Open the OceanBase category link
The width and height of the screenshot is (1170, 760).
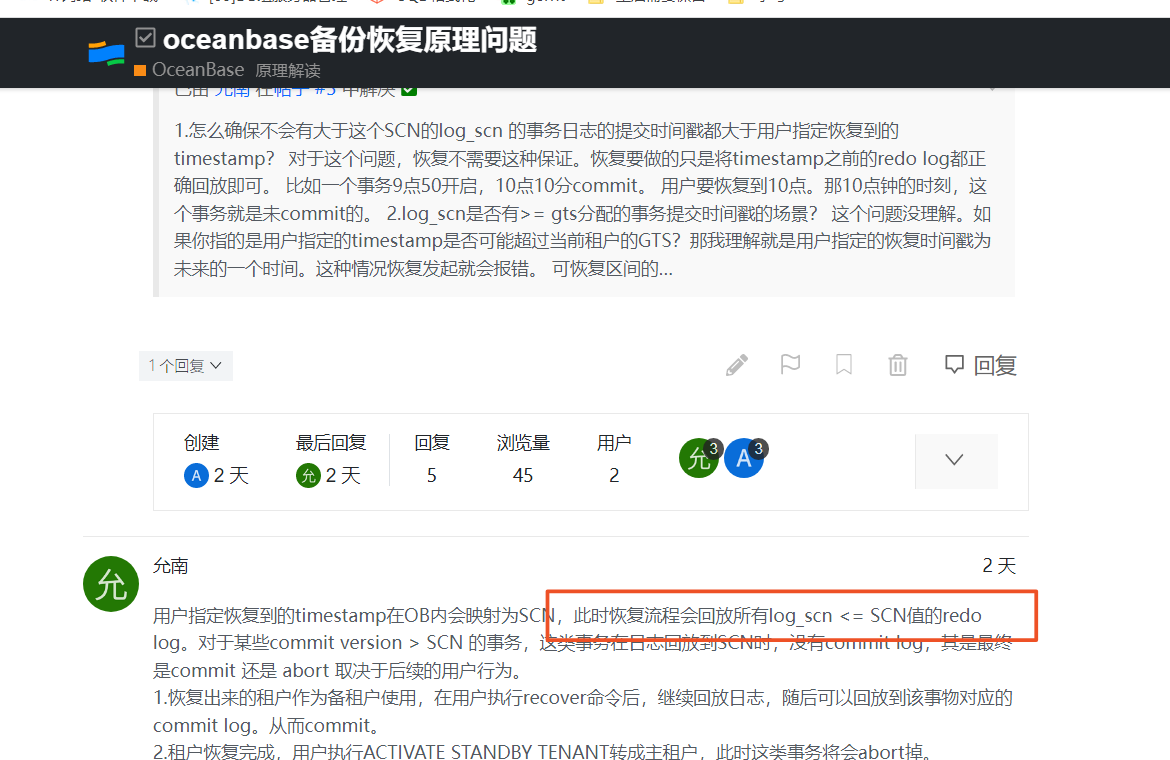[x=198, y=70]
